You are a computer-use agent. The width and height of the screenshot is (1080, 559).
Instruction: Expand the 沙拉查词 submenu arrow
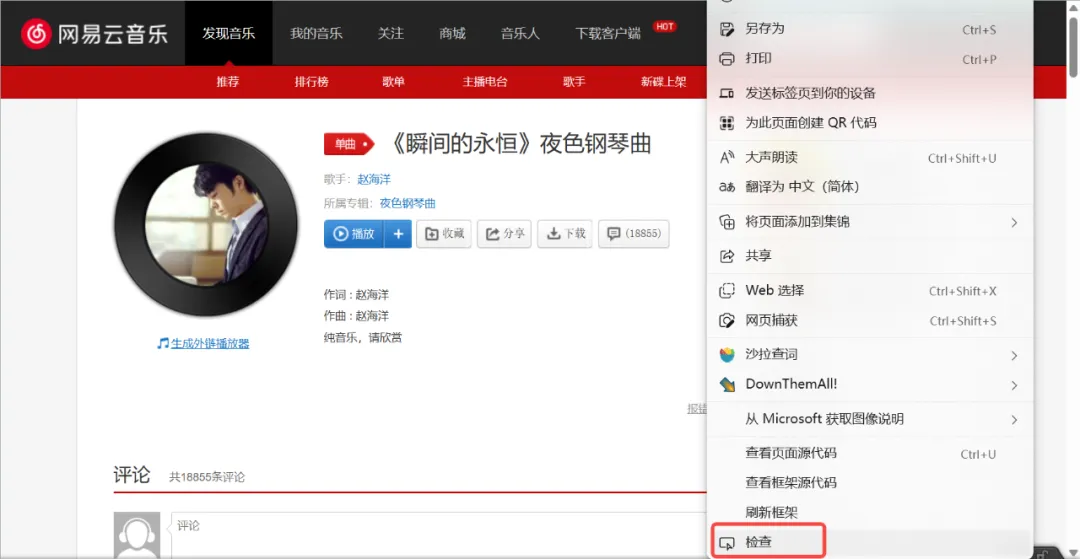[x=1014, y=355]
